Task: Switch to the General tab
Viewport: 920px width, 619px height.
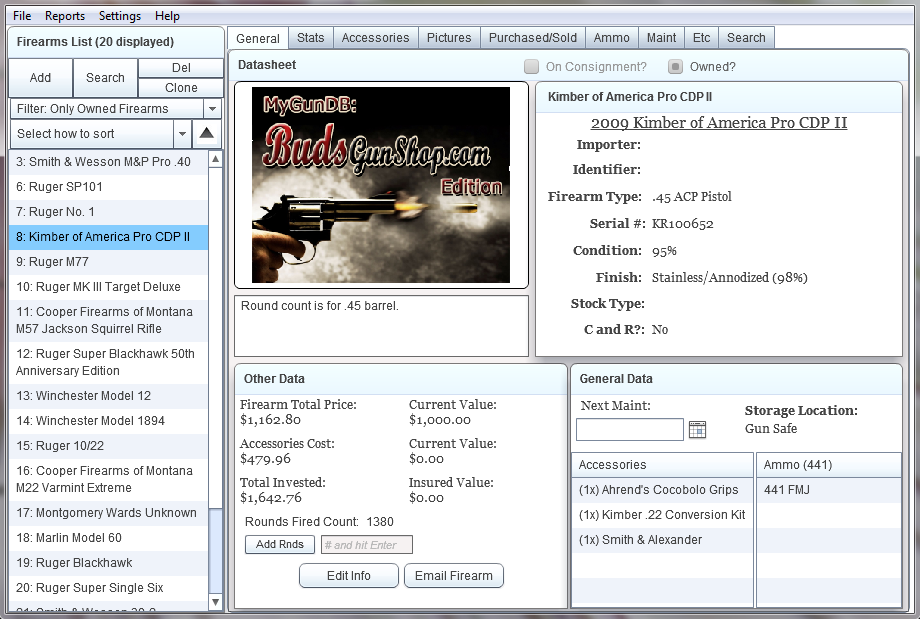Action: [x=258, y=38]
